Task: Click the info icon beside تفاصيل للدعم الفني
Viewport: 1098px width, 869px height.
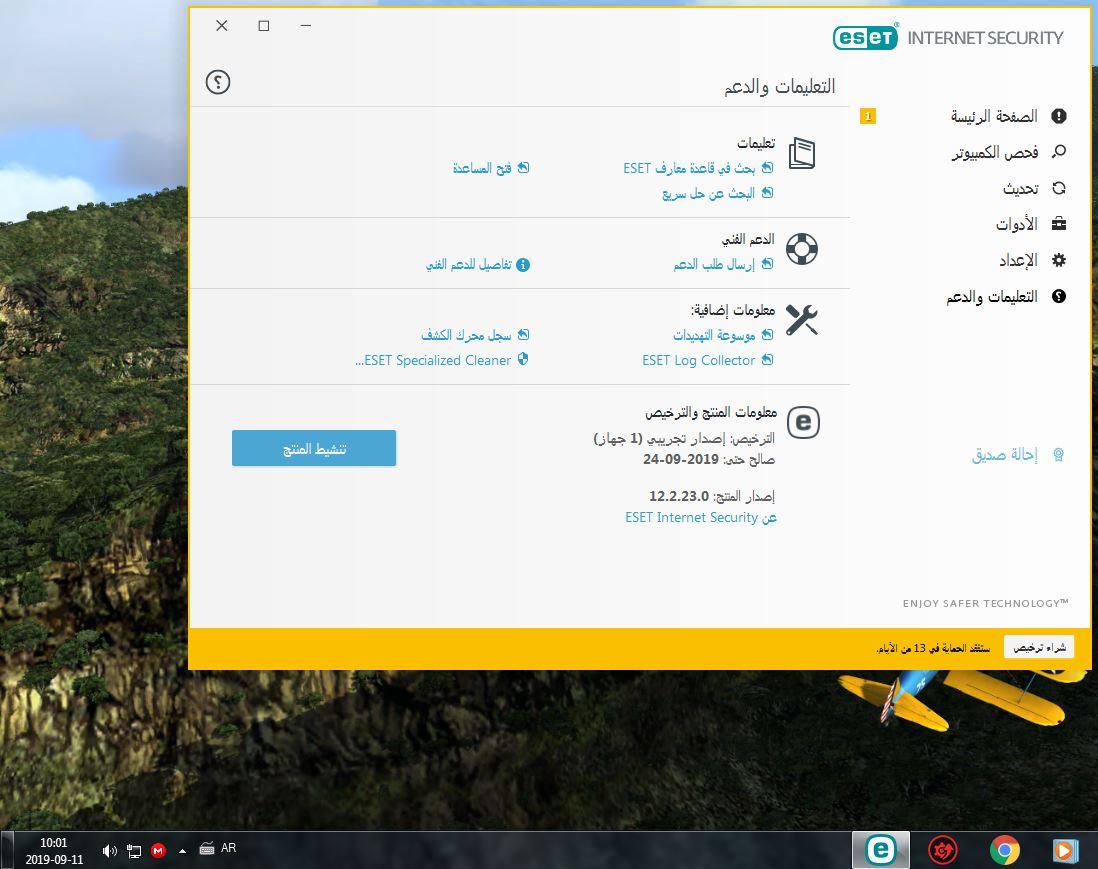Action: [523, 265]
